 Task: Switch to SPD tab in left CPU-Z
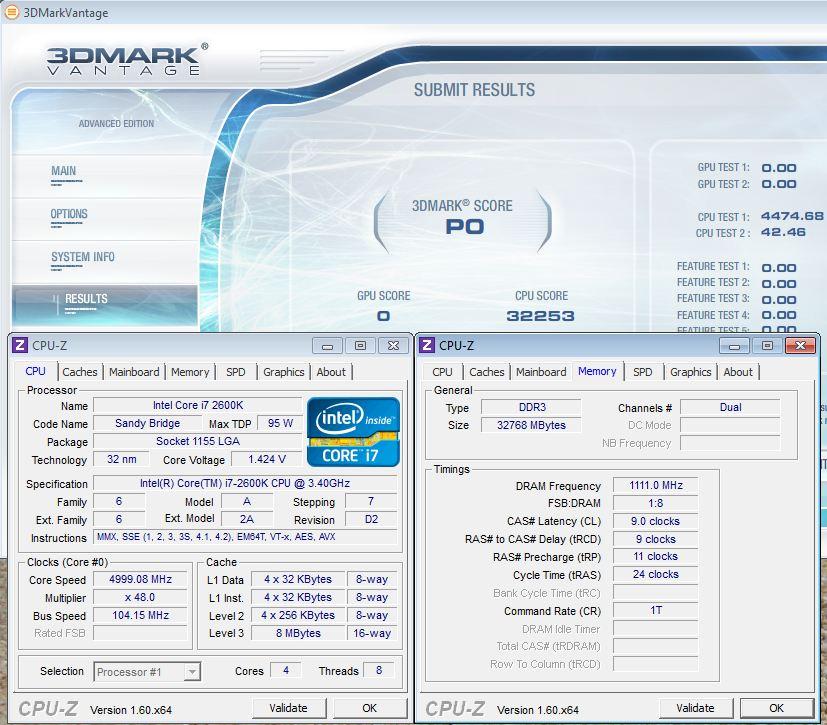(x=236, y=372)
